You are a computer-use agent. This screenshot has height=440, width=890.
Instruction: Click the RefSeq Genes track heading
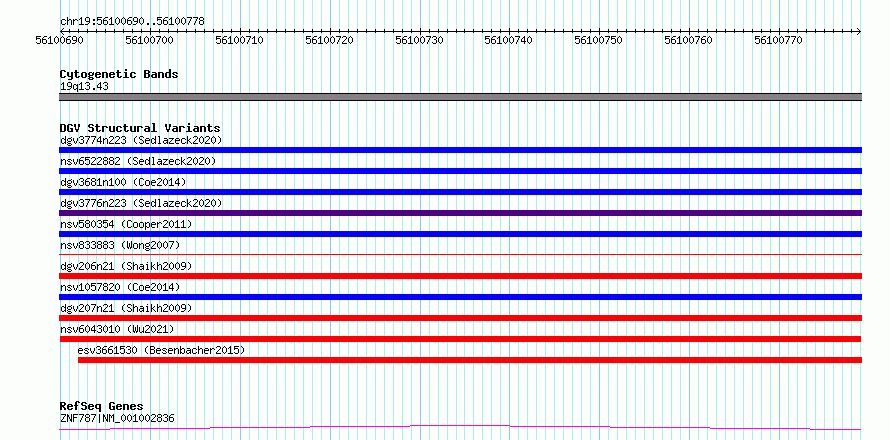(102, 406)
